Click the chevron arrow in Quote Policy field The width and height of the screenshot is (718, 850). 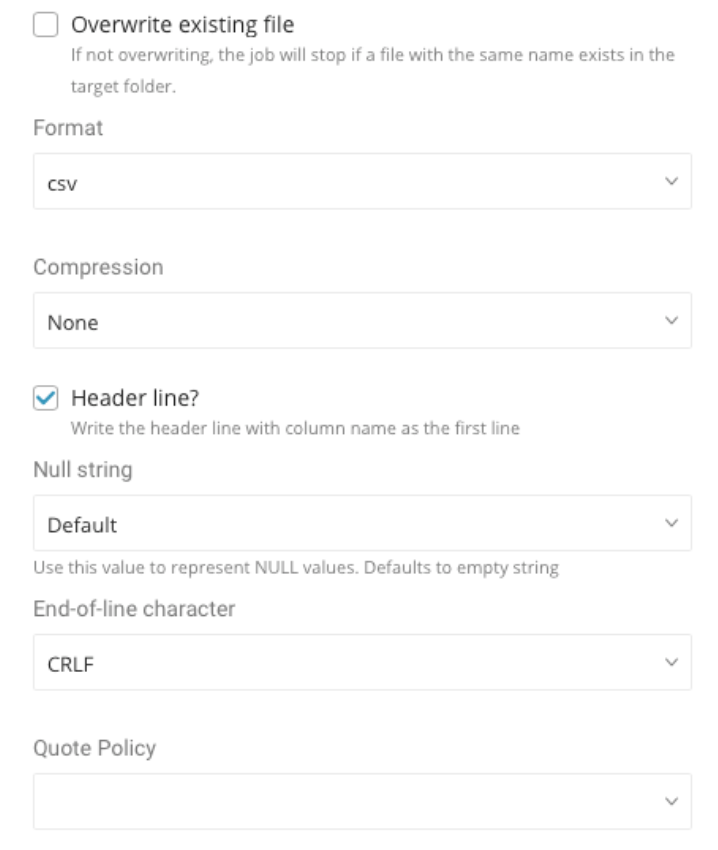click(671, 801)
